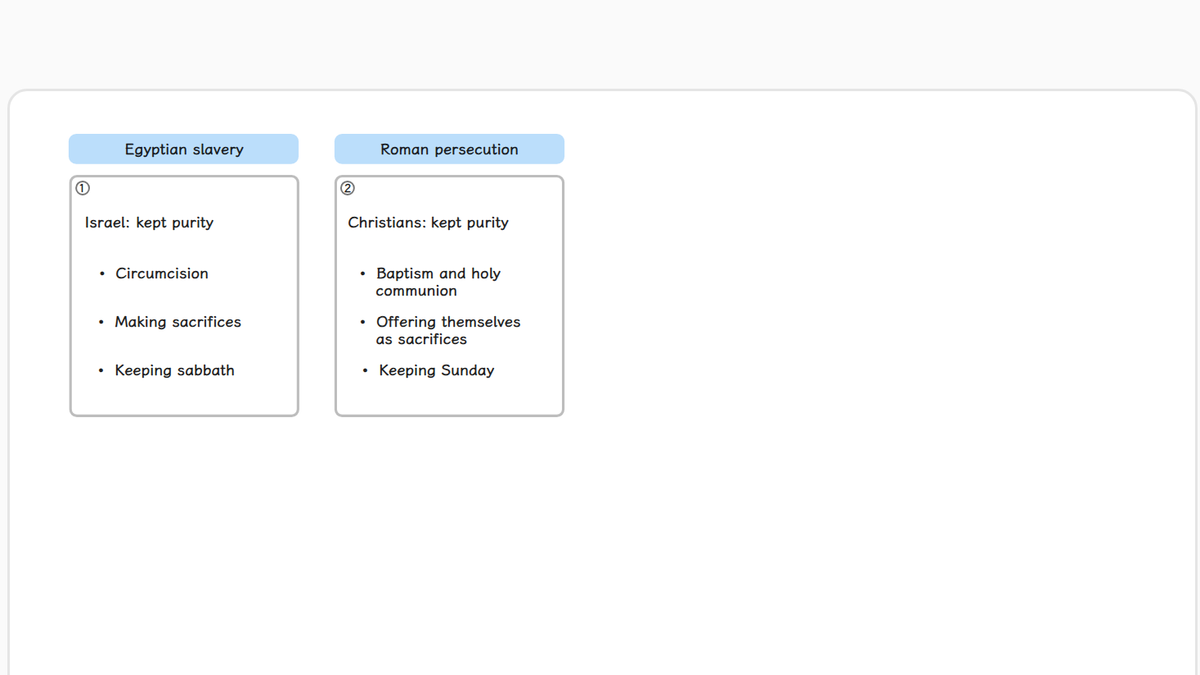
Task: Click empty space below Keeping sabbath in box 1
Action: pos(184,397)
